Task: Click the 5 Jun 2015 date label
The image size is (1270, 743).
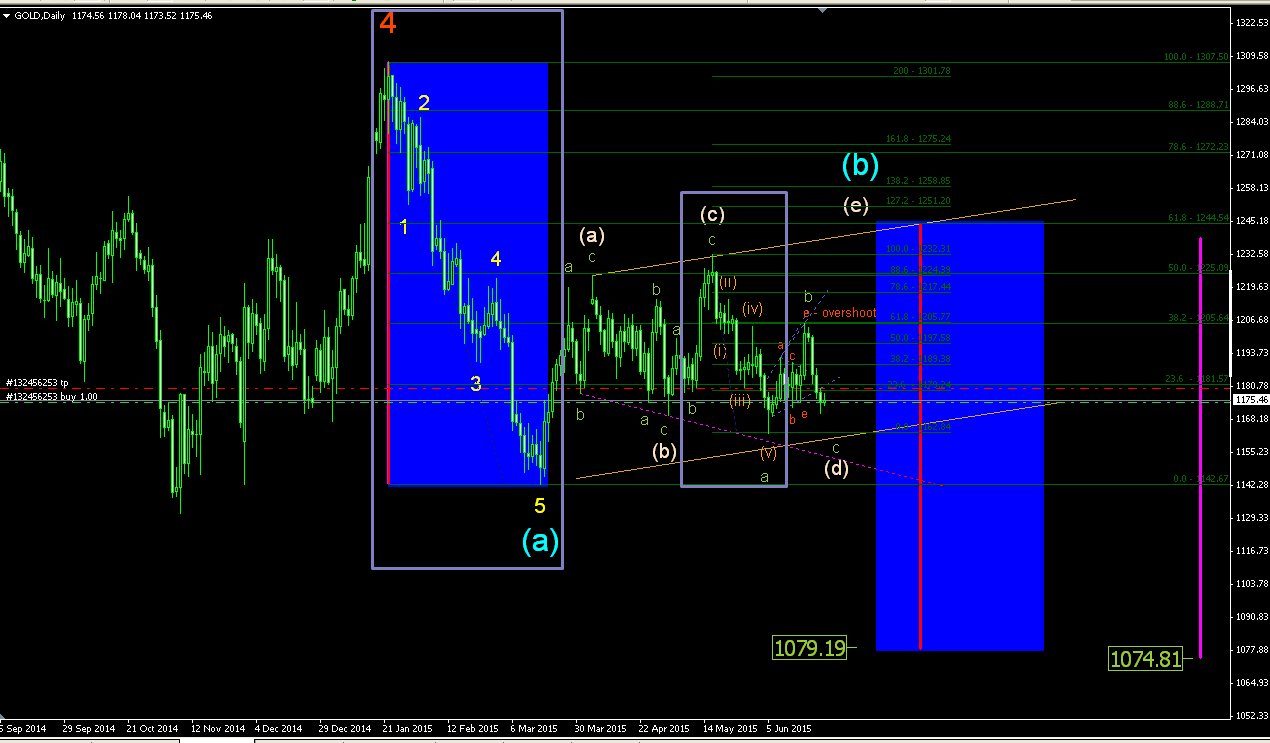Action: point(790,728)
